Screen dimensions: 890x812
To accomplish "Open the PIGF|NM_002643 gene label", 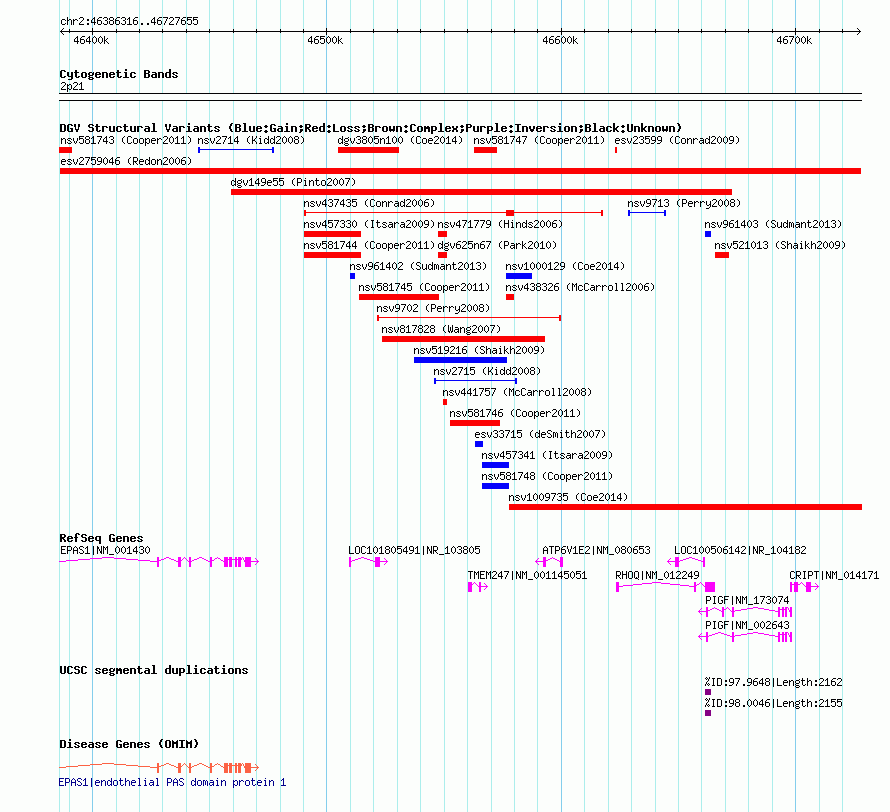I will click(747, 625).
